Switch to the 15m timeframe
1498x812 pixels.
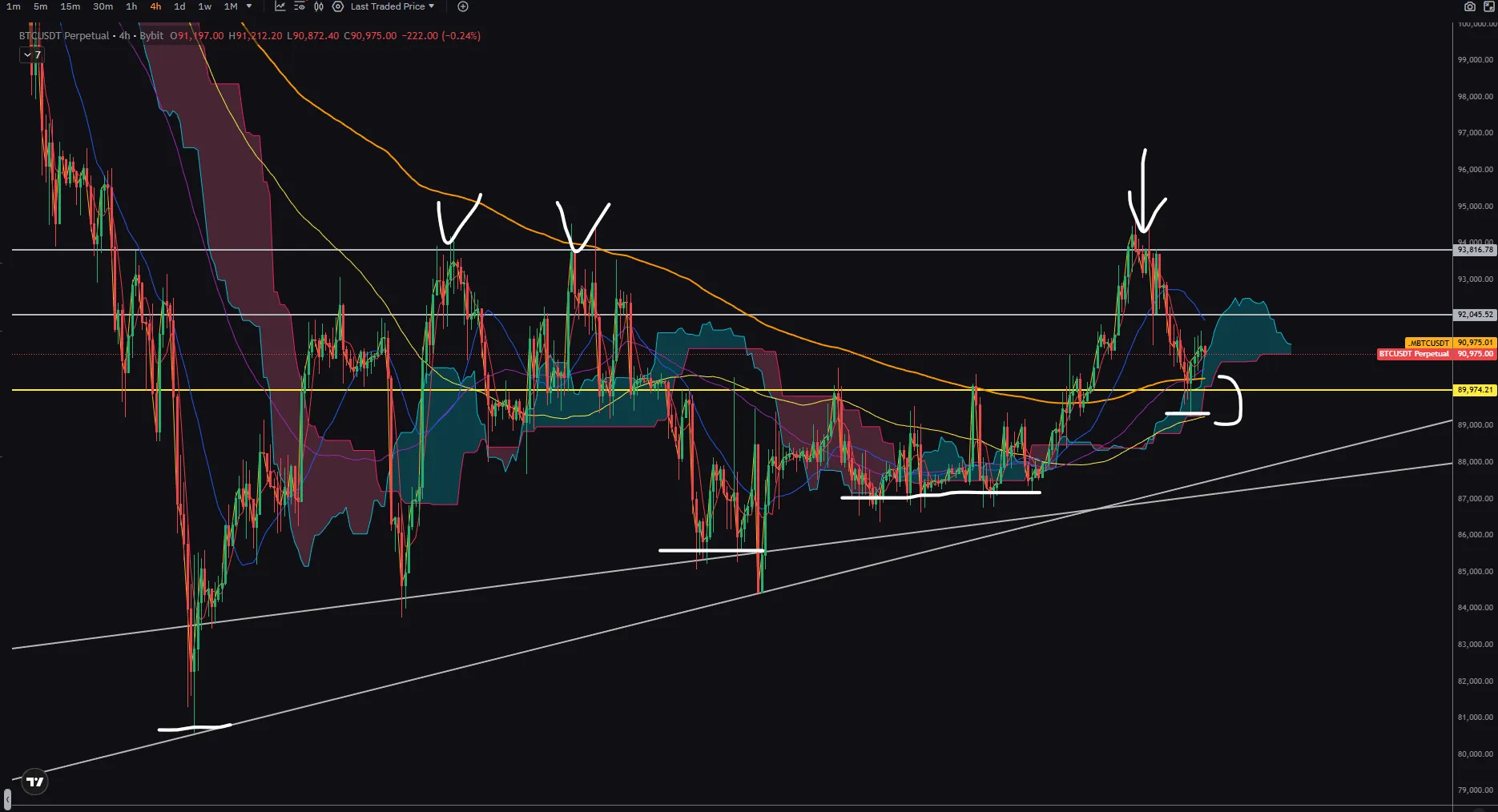point(70,6)
